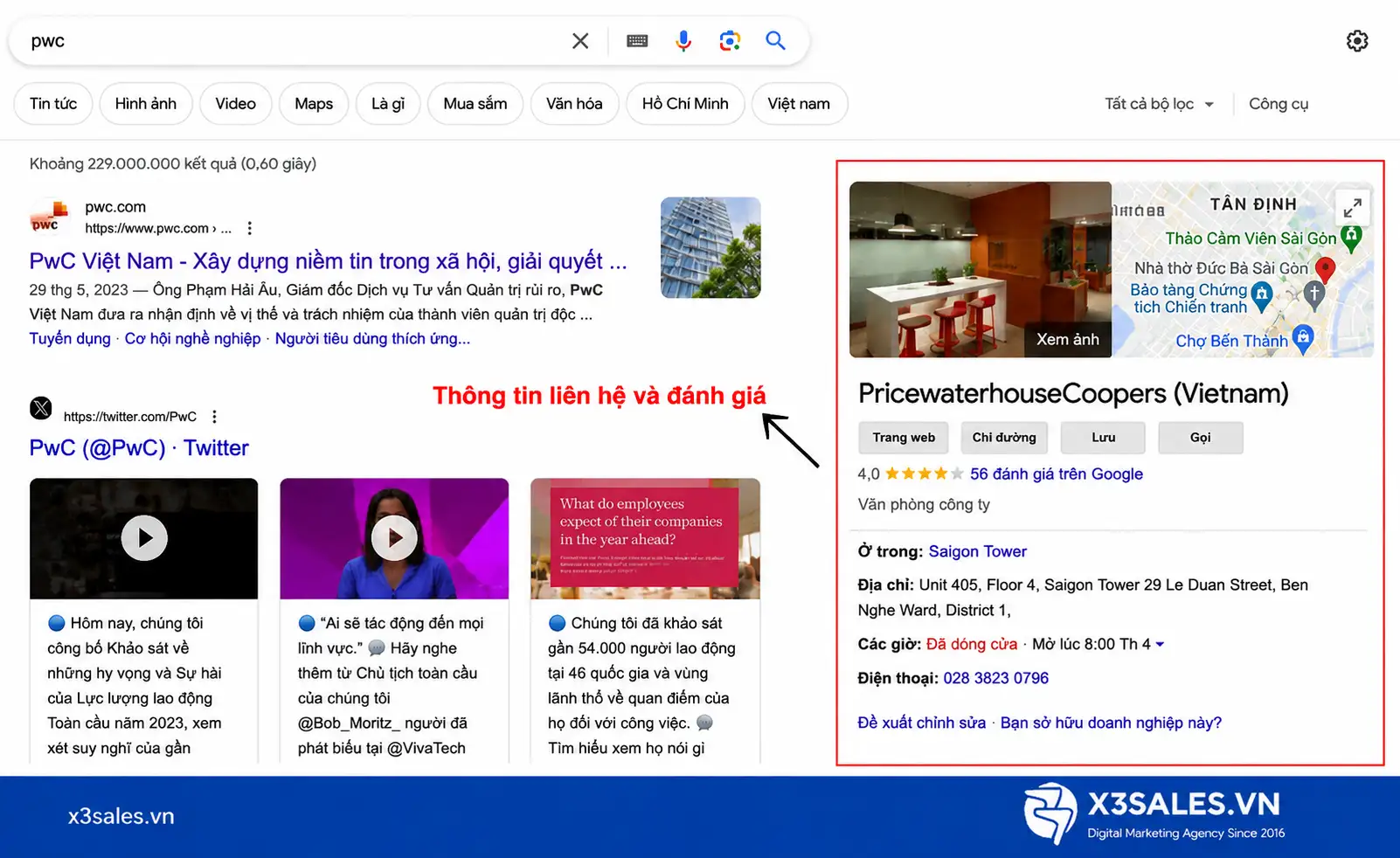Click the blue search magnifier icon
Image resolution: width=1400 pixels, height=858 pixels.
coord(775,40)
